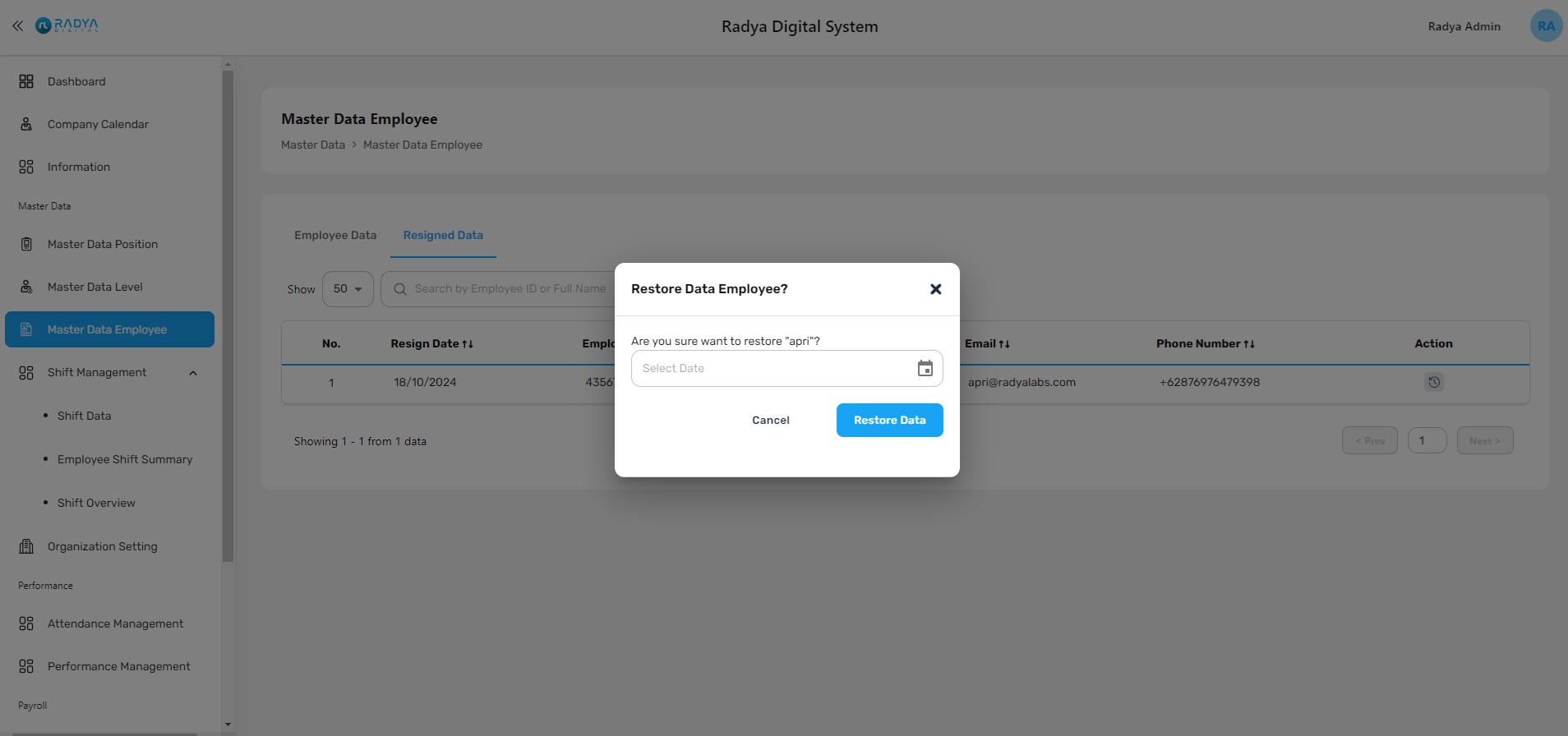The height and width of the screenshot is (736, 1568).
Task: Sort by Resign Date arrows
Action: point(468,344)
